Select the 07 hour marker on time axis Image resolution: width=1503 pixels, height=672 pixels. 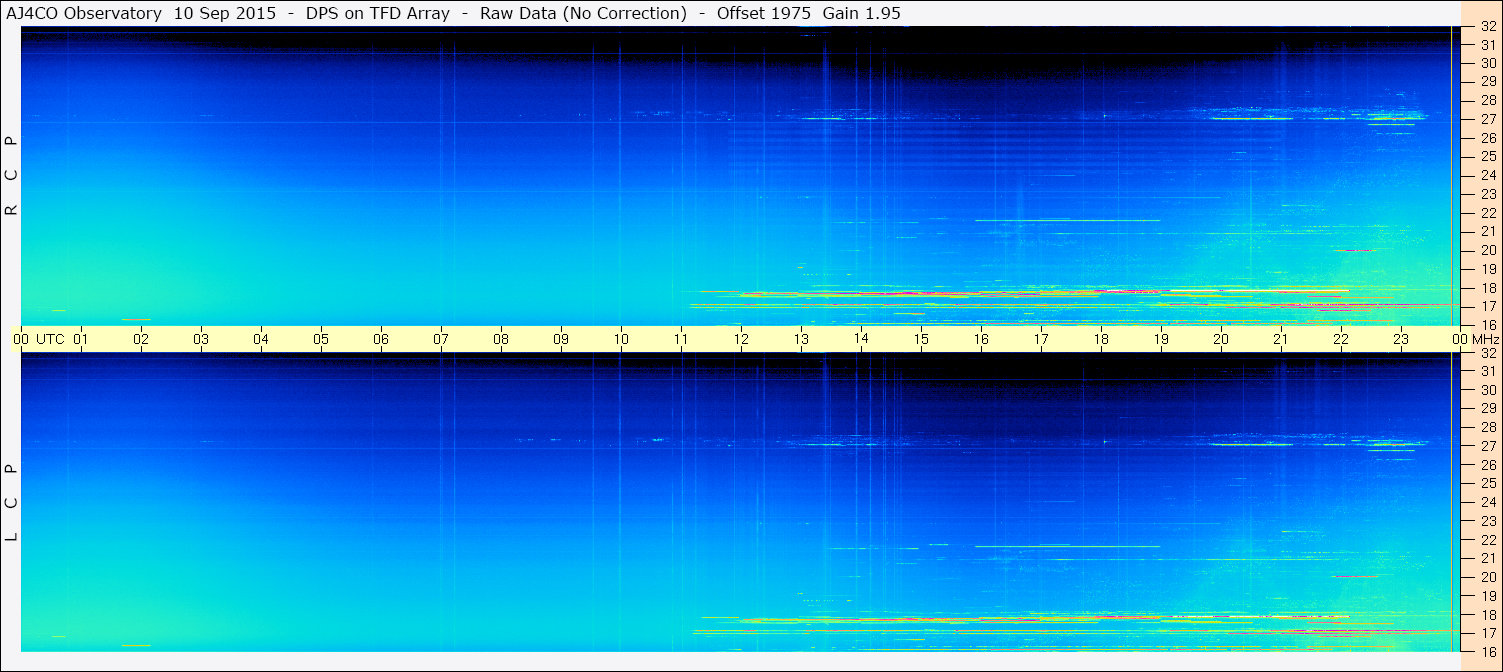point(441,339)
